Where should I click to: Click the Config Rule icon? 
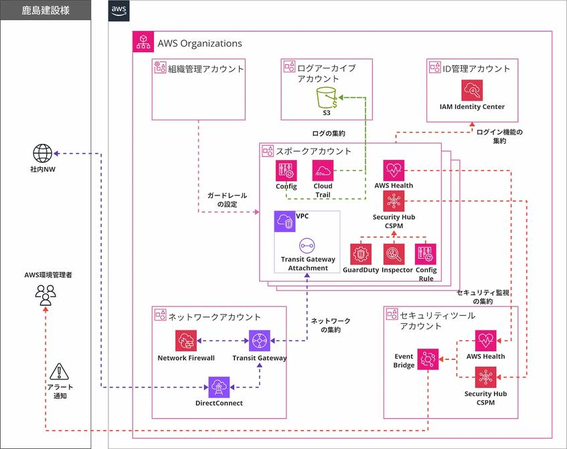point(425,254)
